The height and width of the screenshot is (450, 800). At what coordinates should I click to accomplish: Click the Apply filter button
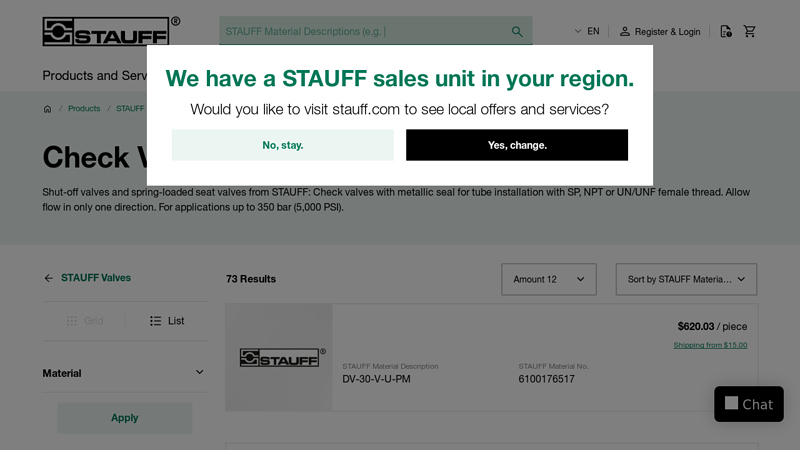(x=125, y=418)
